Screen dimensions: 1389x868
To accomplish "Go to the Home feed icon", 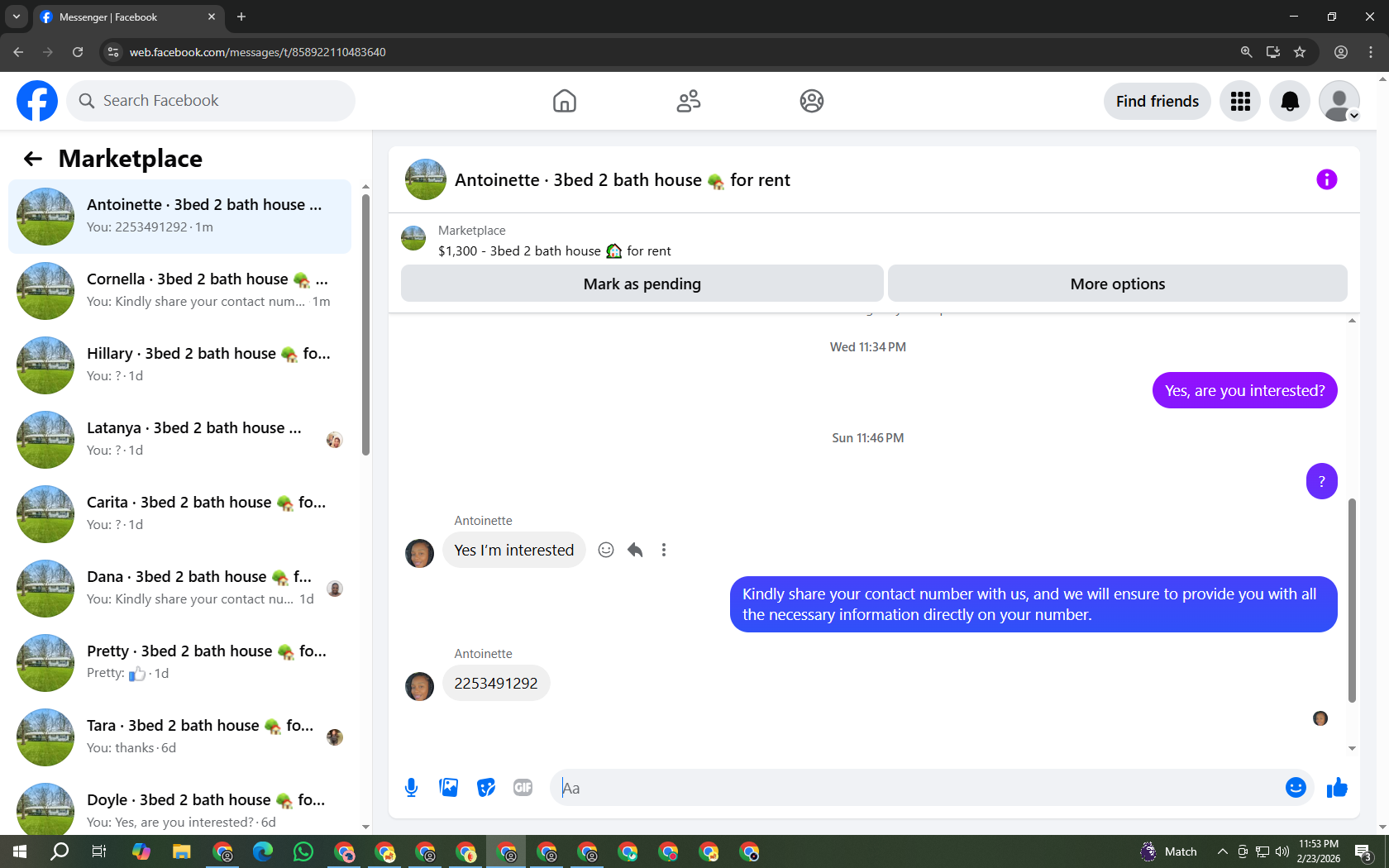I will coord(565,101).
